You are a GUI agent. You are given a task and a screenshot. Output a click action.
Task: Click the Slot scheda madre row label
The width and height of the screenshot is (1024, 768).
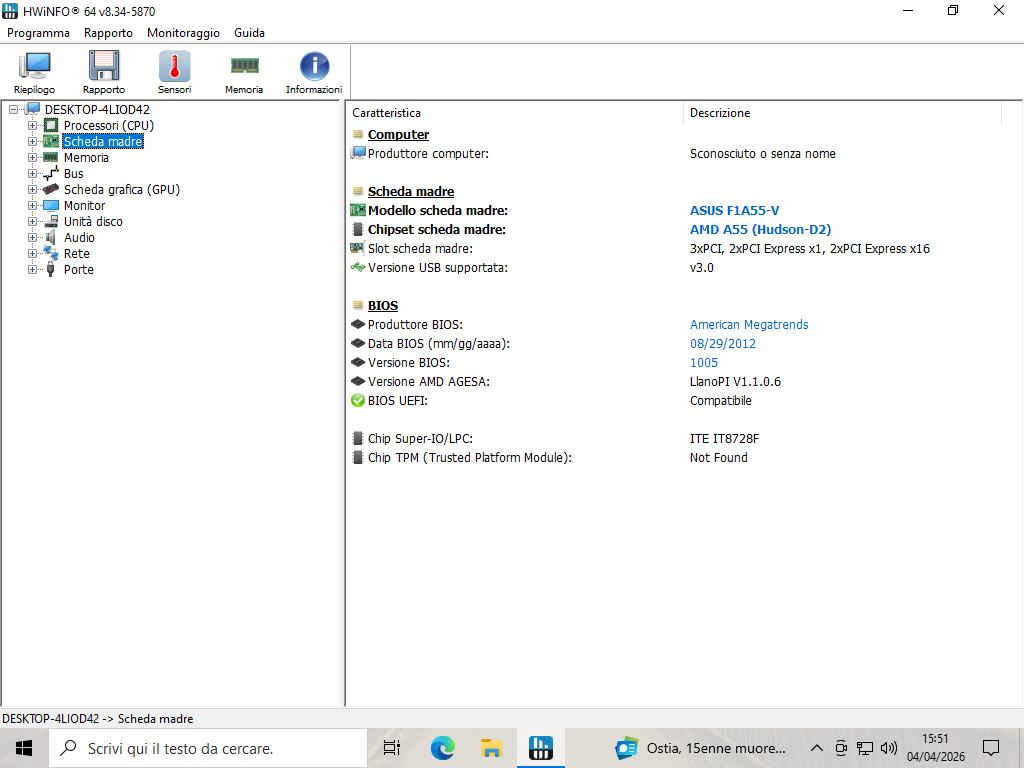tap(420, 248)
